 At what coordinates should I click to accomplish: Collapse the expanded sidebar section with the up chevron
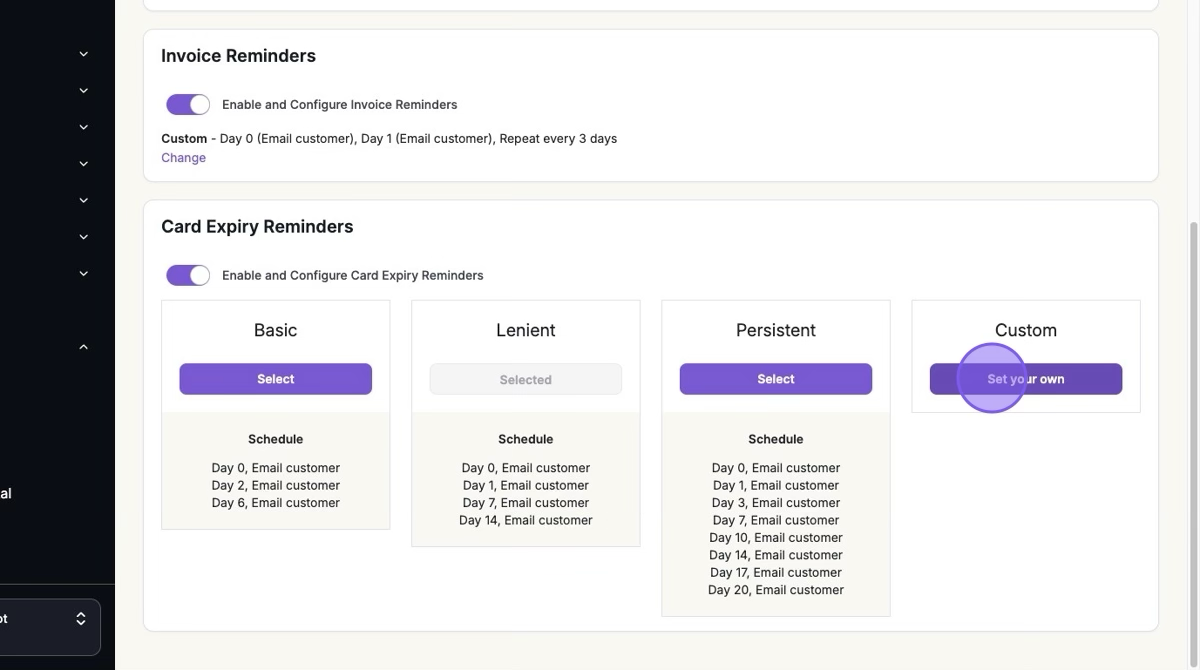tap(84, 347)
